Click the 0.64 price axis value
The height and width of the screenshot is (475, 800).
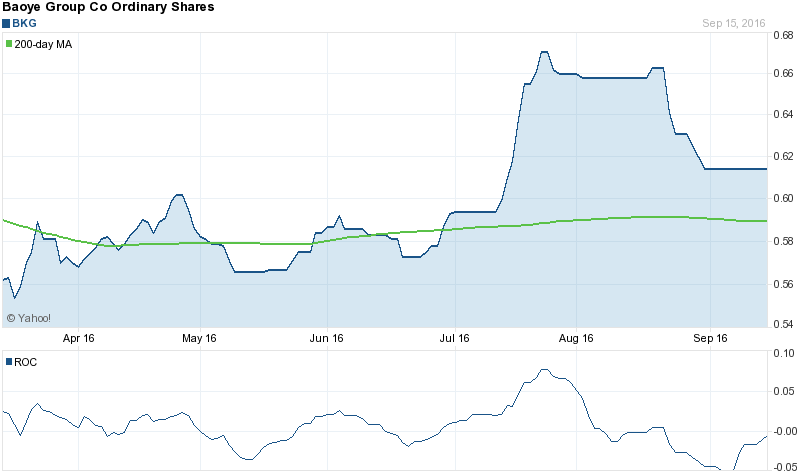click(x=784, y=114)
